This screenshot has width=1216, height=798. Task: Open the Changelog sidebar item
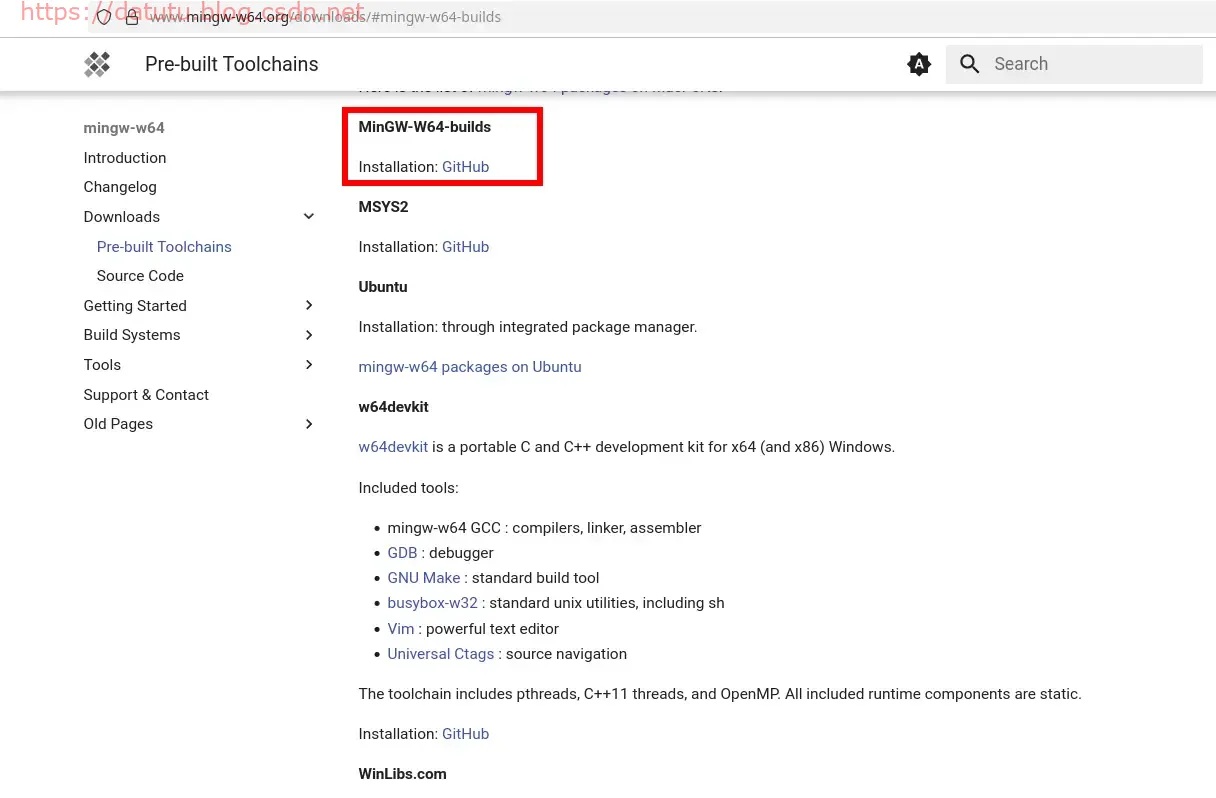pyautogui.click(x=120, y=187)
